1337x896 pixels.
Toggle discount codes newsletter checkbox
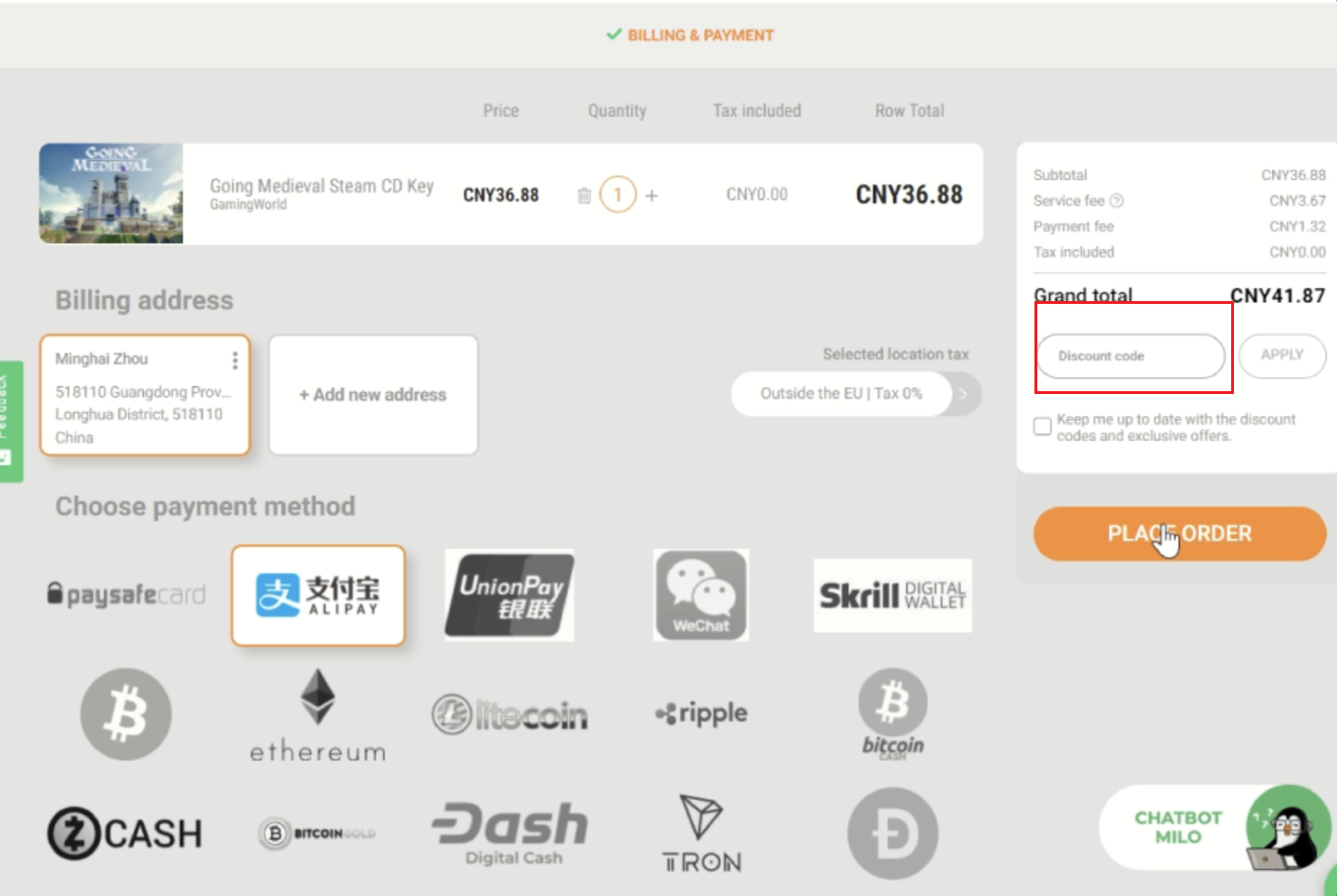1042,426
